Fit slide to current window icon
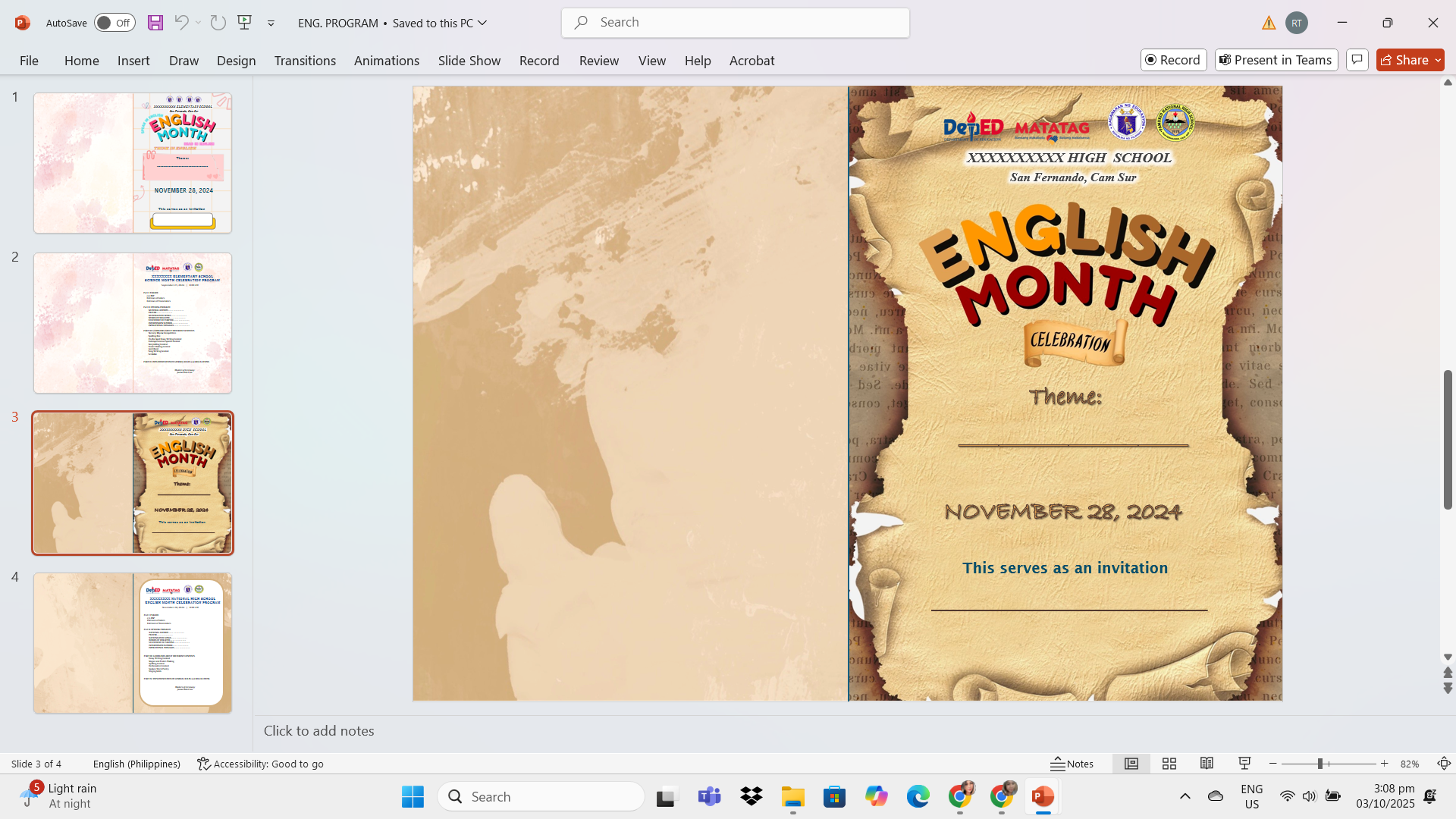 click(1444, 764)
